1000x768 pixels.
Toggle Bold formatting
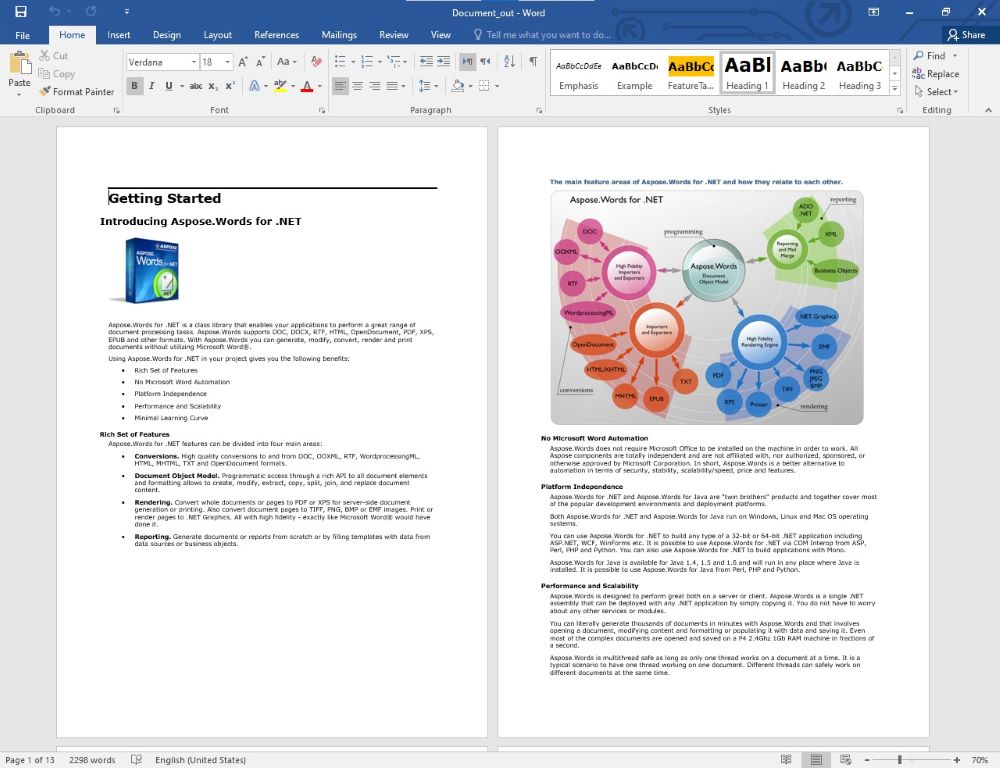coord(134,84)
